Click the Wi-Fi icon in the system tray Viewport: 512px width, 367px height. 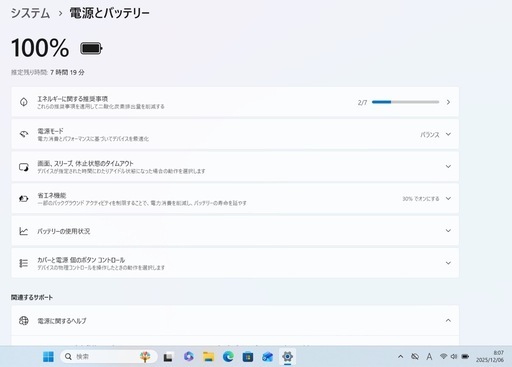click(x=443, y=356)
